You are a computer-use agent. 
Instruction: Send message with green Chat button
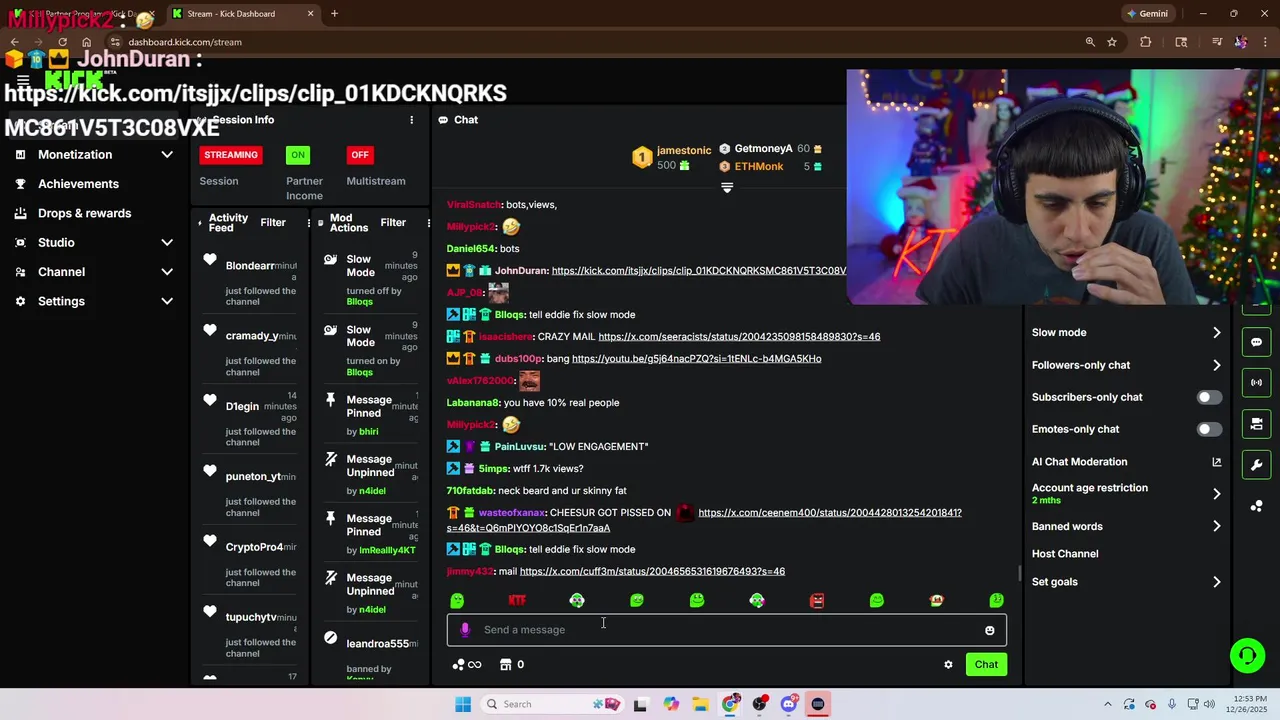(x=986, y=665)
